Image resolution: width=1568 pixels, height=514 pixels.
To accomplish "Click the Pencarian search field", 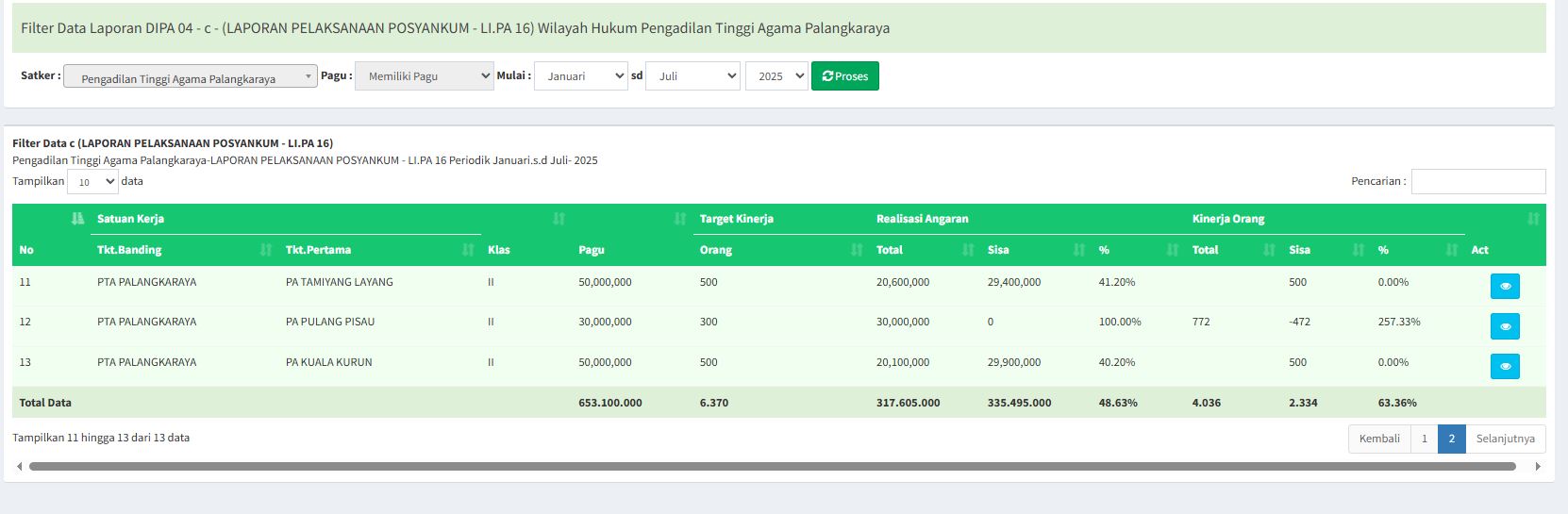I will 1477,181.
